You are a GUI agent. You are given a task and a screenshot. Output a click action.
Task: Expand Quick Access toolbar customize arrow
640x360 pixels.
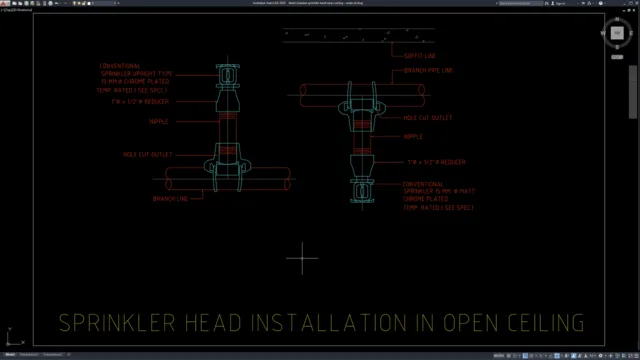click(118, 3)
